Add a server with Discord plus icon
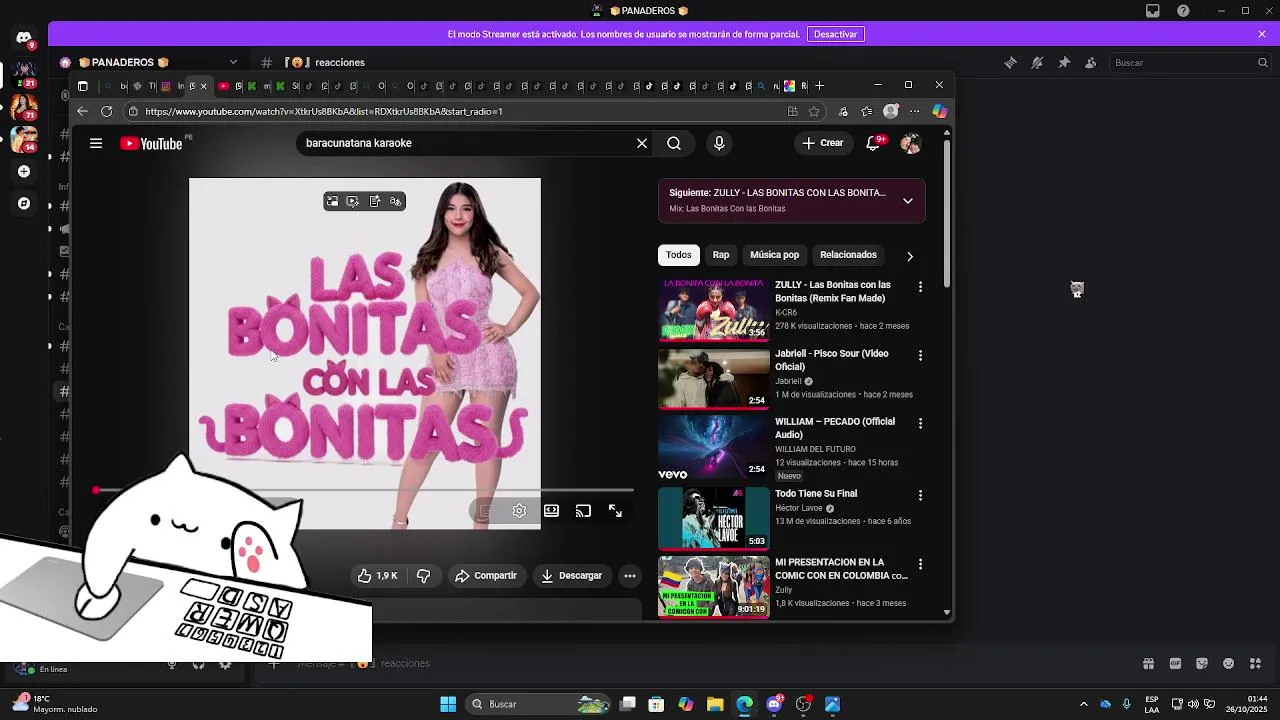This screenshot has width=1280, height=720. pyautogui.click(x=24, y=171)
